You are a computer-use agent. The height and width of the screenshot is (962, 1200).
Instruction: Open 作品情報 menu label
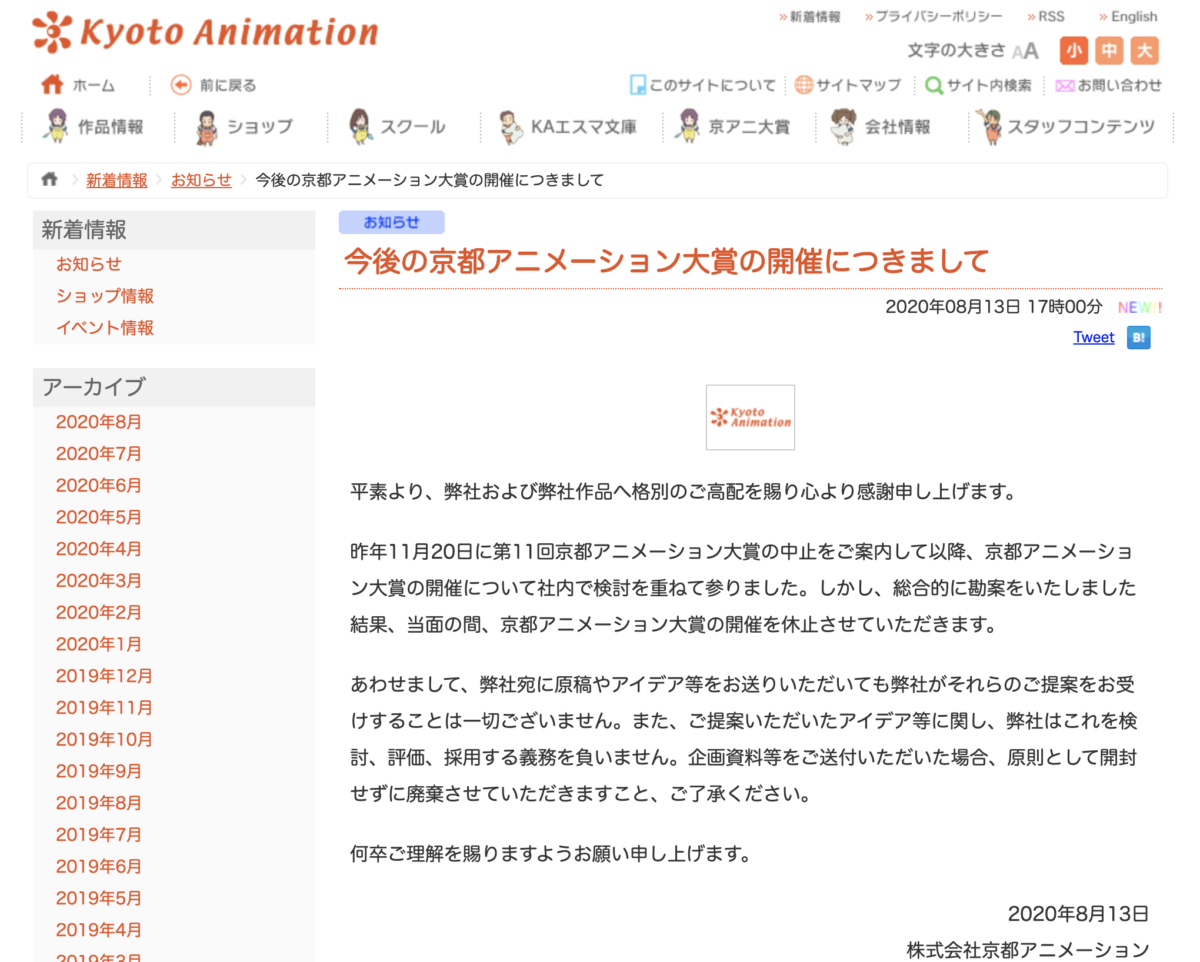[110, 127]
